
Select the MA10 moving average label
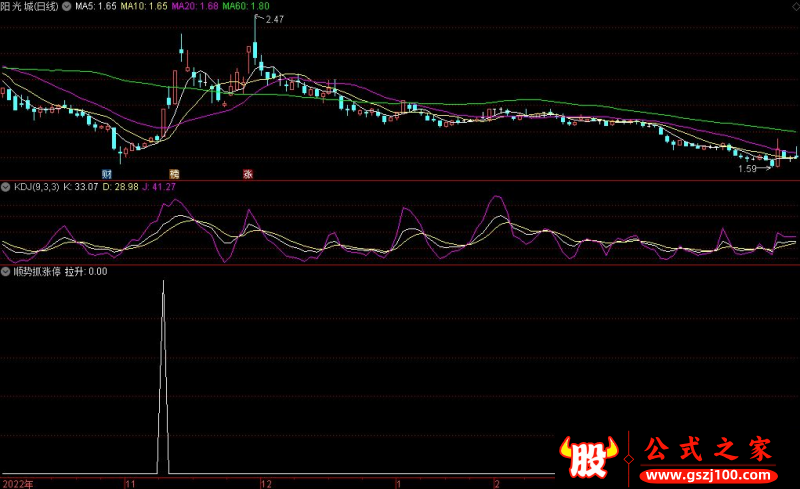(146, 6)
